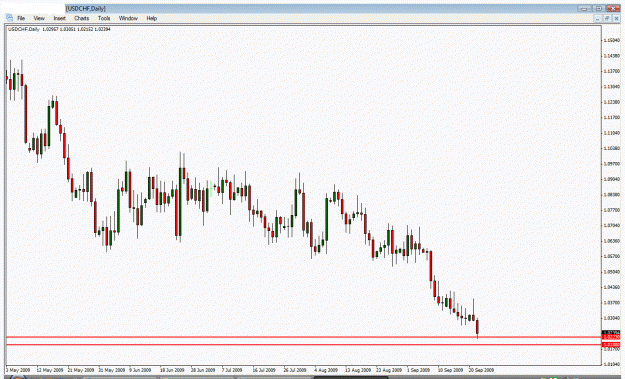Click the '4 Aug 2009' date label
Image resolution: width=625 pixels, height=379 pixels.
pos(326,370)
